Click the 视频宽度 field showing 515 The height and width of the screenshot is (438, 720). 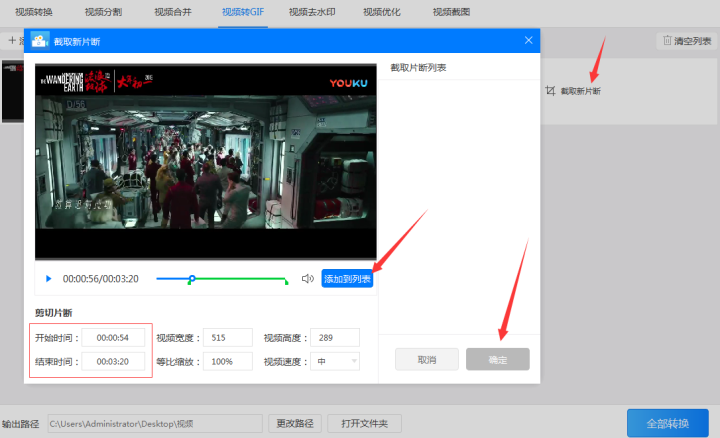tap(228, 337)
